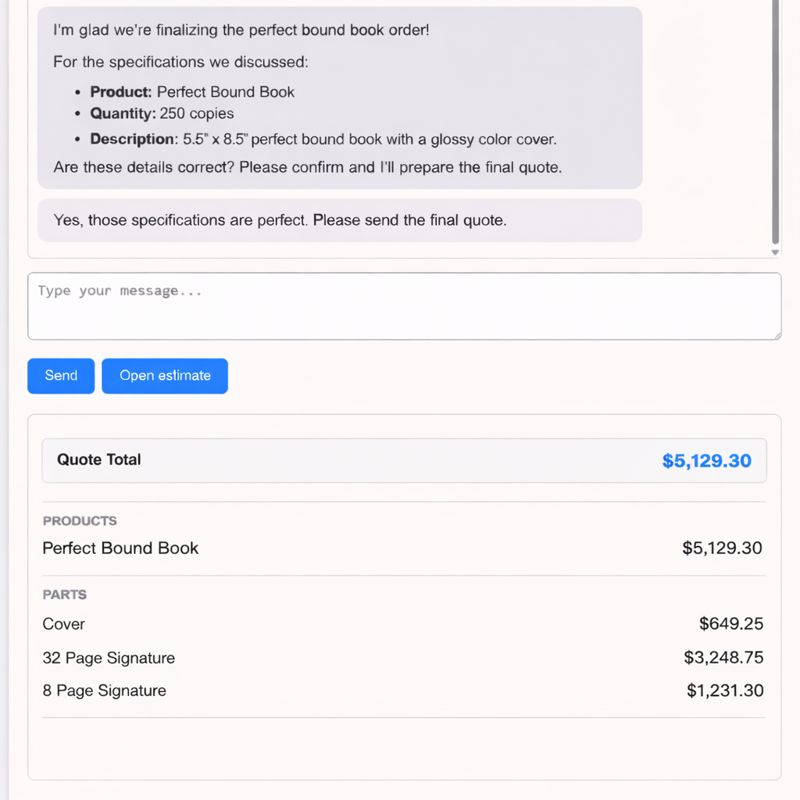
Task: Open the estimate with the Open estimate button
Action: 164,376
